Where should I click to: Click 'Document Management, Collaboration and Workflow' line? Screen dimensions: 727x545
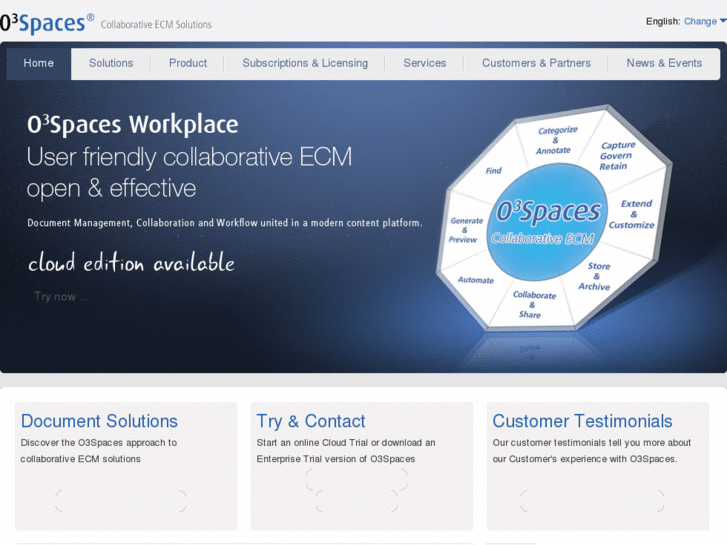[x=225, y=223]
